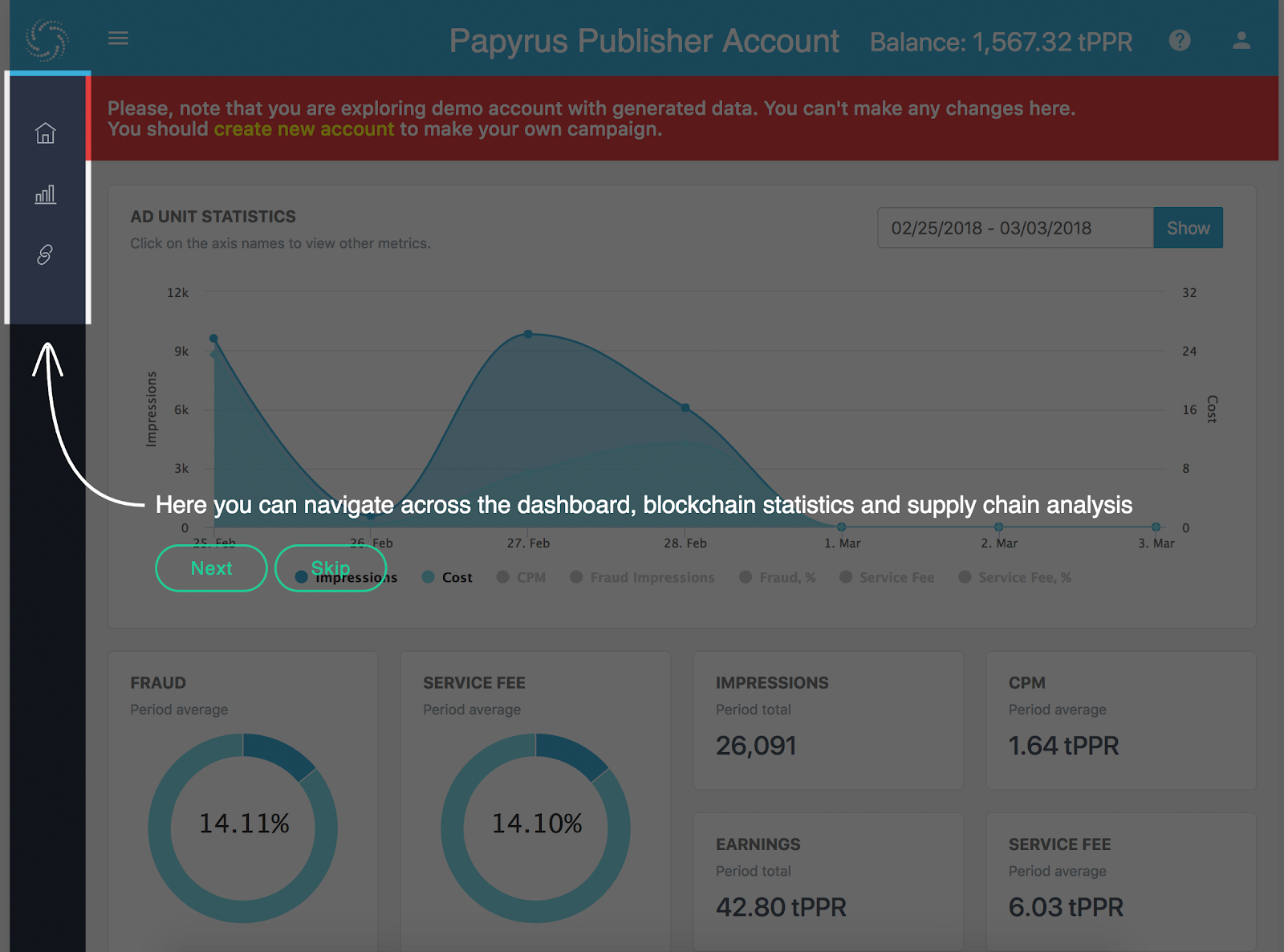Toggle the Service Fee, % legend series

click(x=1015, y=577)
